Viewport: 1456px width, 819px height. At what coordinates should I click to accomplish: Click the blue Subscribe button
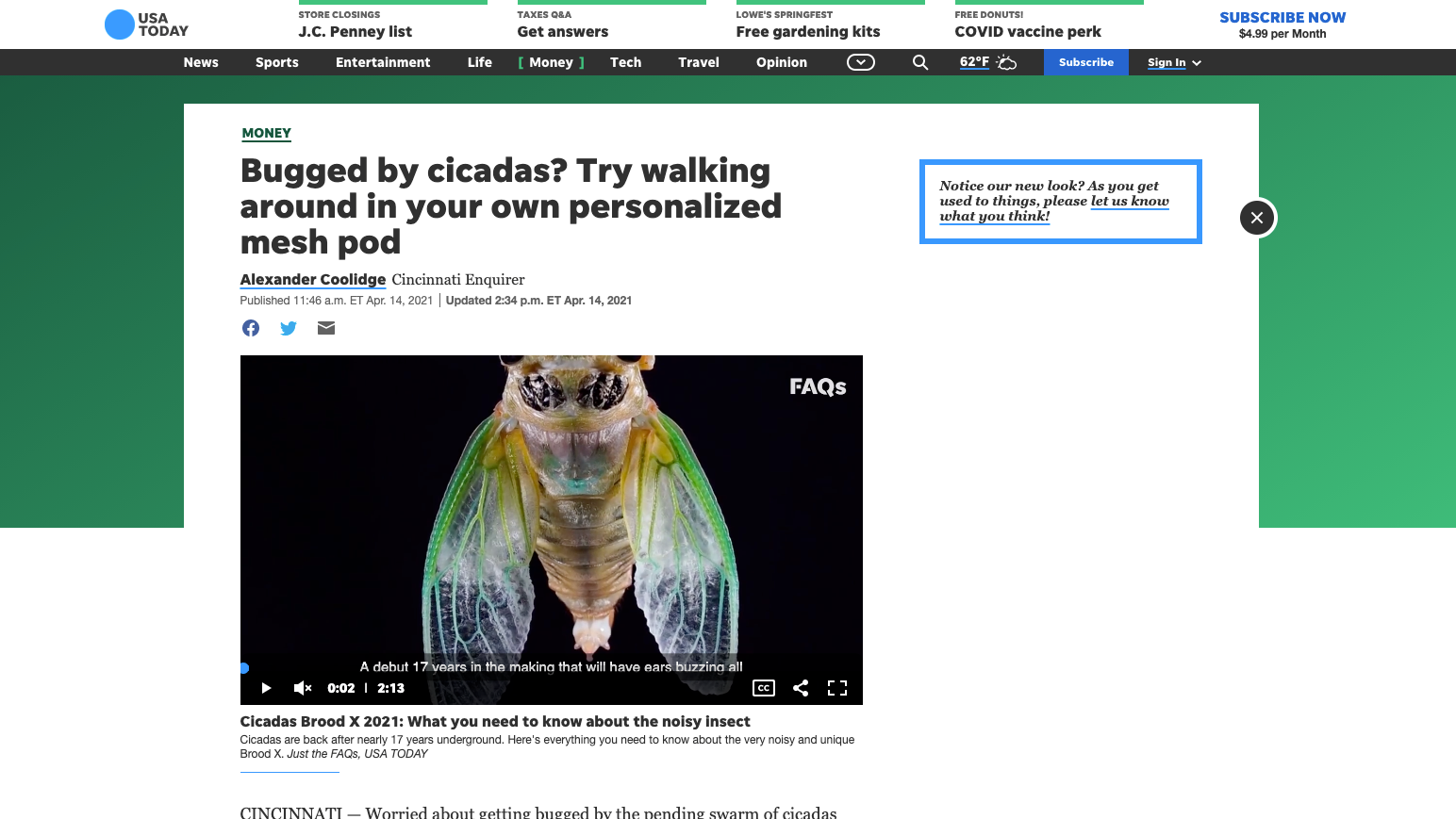click(1086, 62)
